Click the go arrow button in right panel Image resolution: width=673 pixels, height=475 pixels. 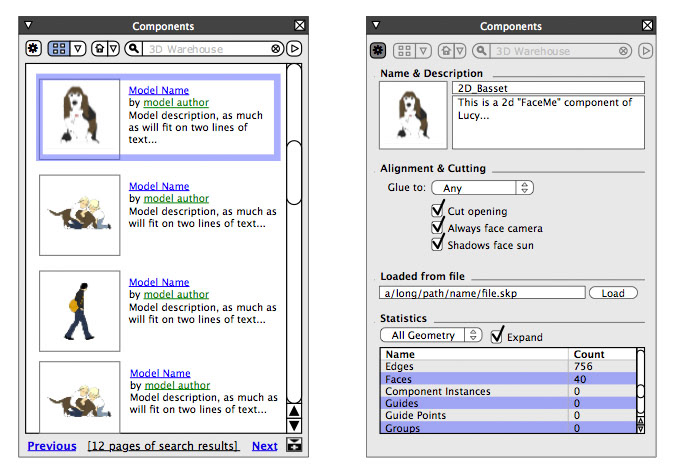pos(646,51)
